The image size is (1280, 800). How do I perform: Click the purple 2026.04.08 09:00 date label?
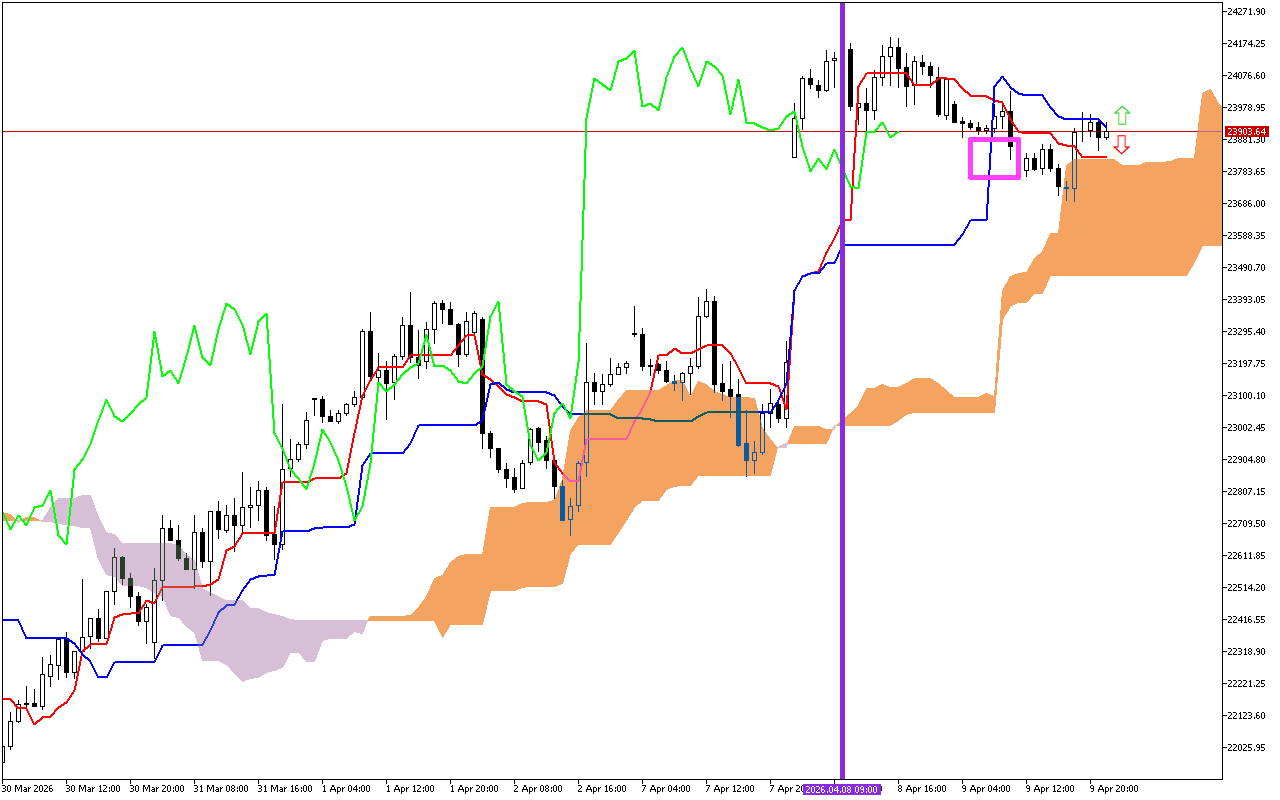tap(842, 789)
